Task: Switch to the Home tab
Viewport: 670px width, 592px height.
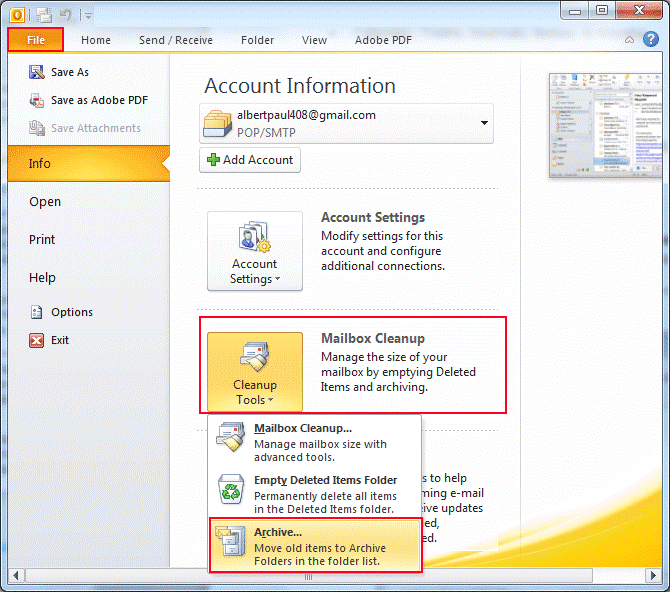Action: (96, 40)
